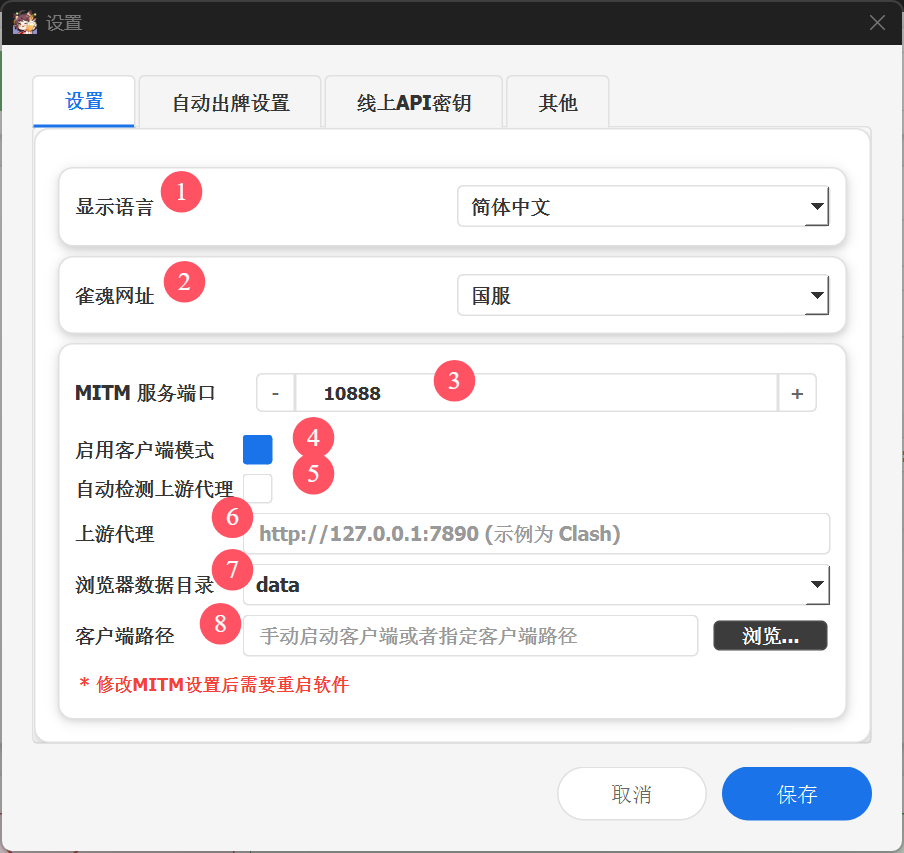Disable the 启用客户端模式 checkbox
The height and width of the screenshot is (853, 904).
[x=258, y=450]
